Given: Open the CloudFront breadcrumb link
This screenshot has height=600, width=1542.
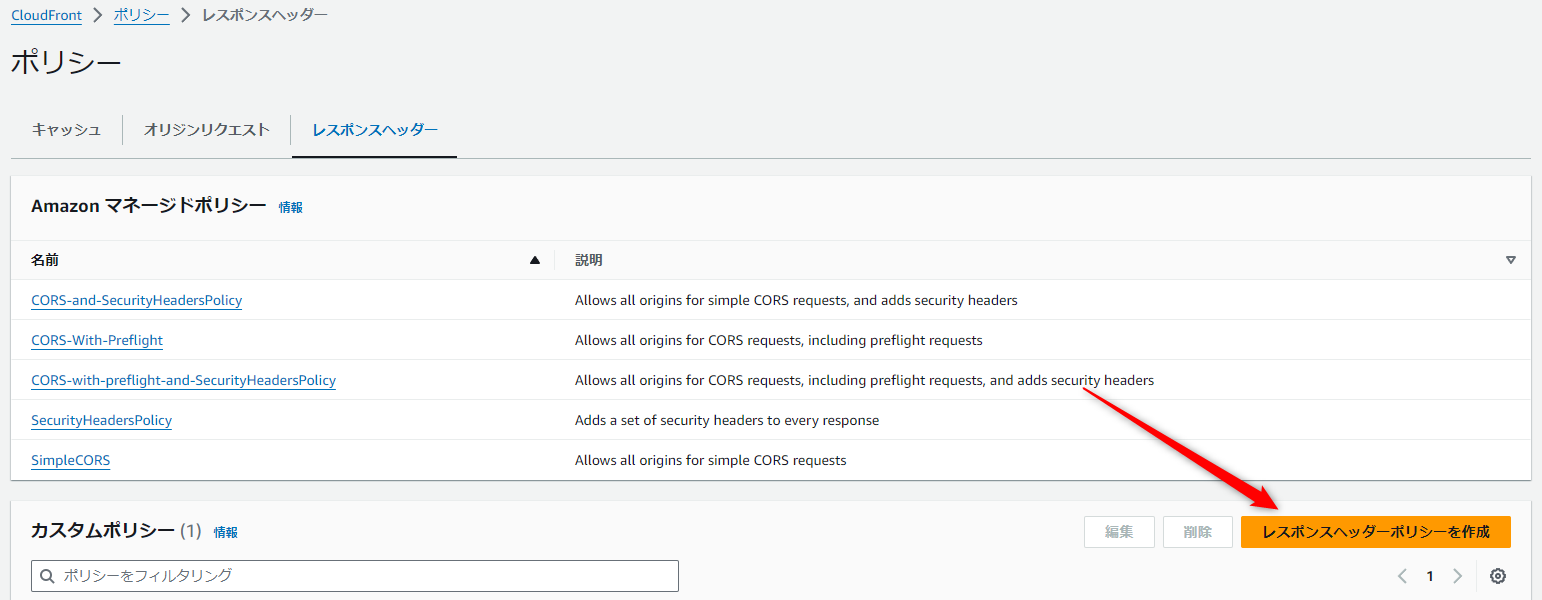Looking at the screenshot, I should click(x=46, y=15).
